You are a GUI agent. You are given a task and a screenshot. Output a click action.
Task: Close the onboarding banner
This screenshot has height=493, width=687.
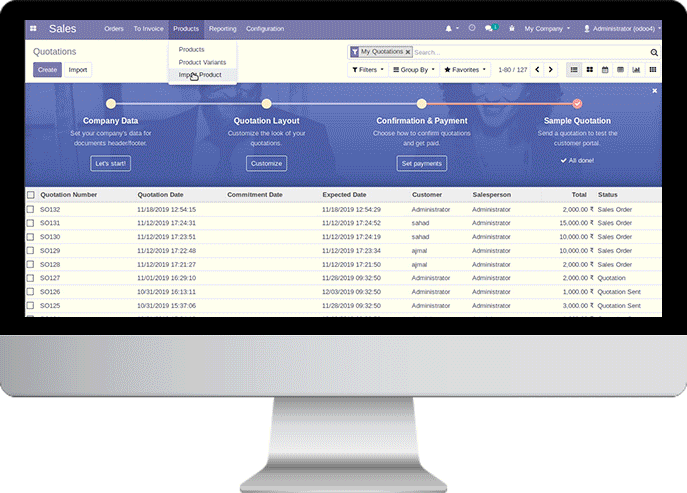tap(655, 91)
